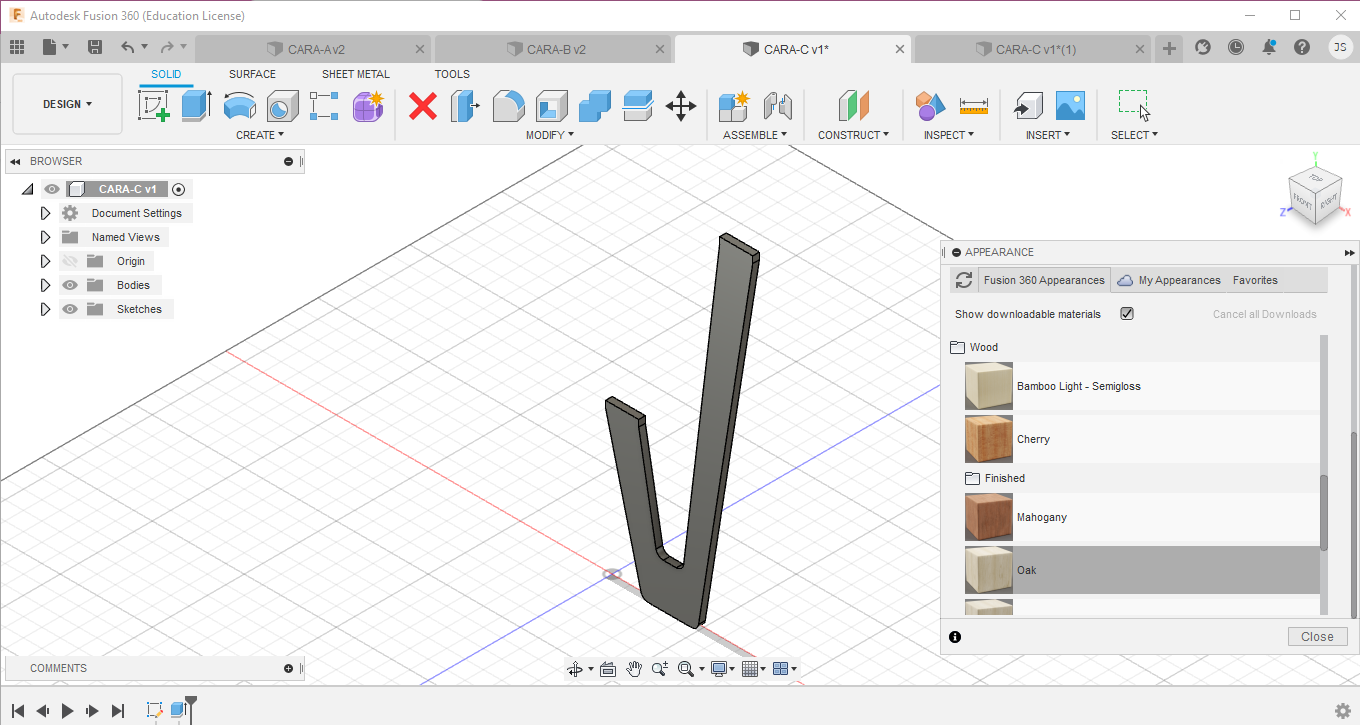The image size is (1360, 725).
Task: Open the data panel grid icon
Action: (x=17, y=47)
